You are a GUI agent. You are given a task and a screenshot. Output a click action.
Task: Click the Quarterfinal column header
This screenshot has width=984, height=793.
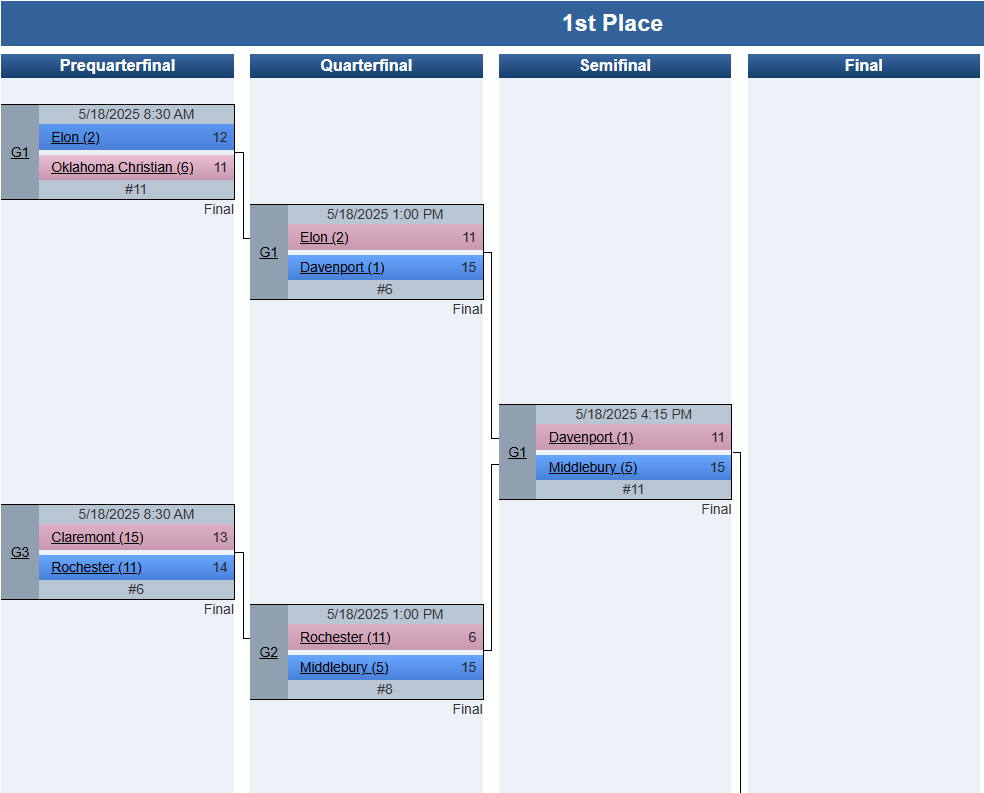point(366,66)
